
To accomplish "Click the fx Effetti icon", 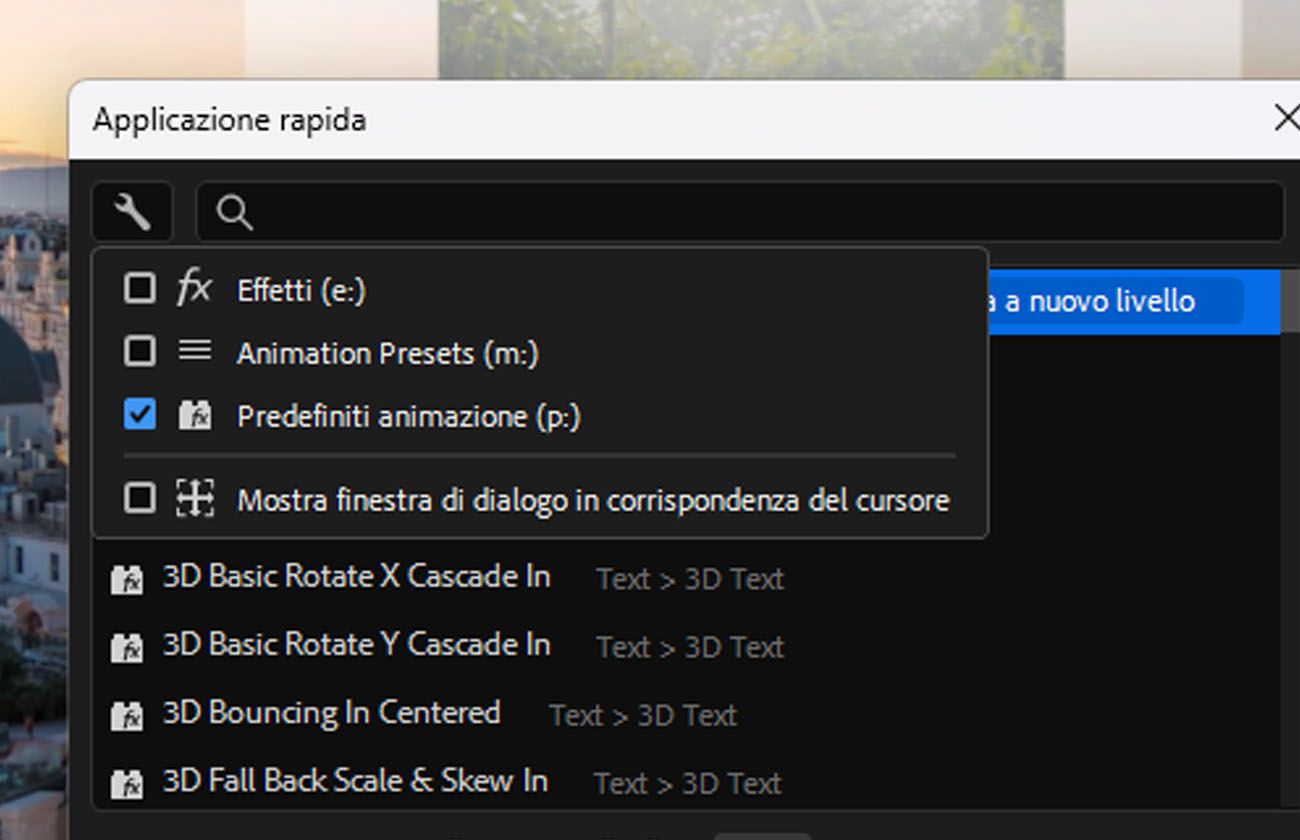I will pyautogui.click(x=194, y=289).
